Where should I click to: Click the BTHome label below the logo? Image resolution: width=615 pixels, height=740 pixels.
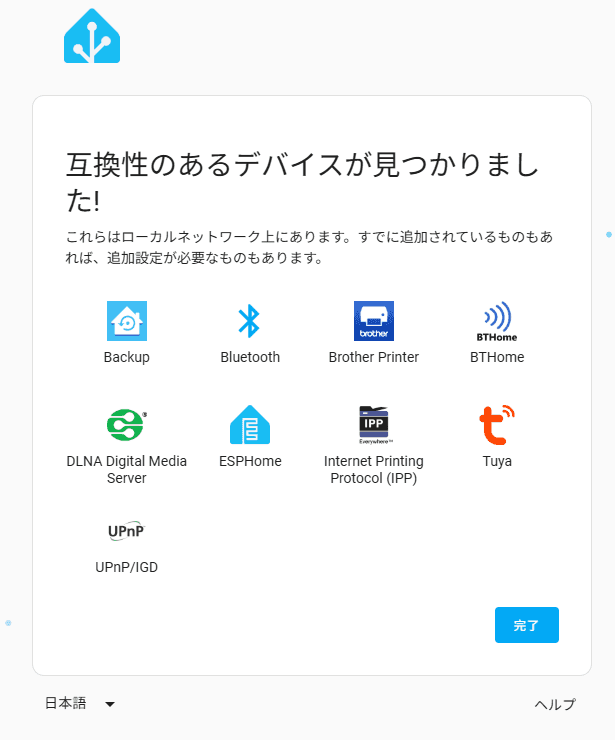[497, 357]
